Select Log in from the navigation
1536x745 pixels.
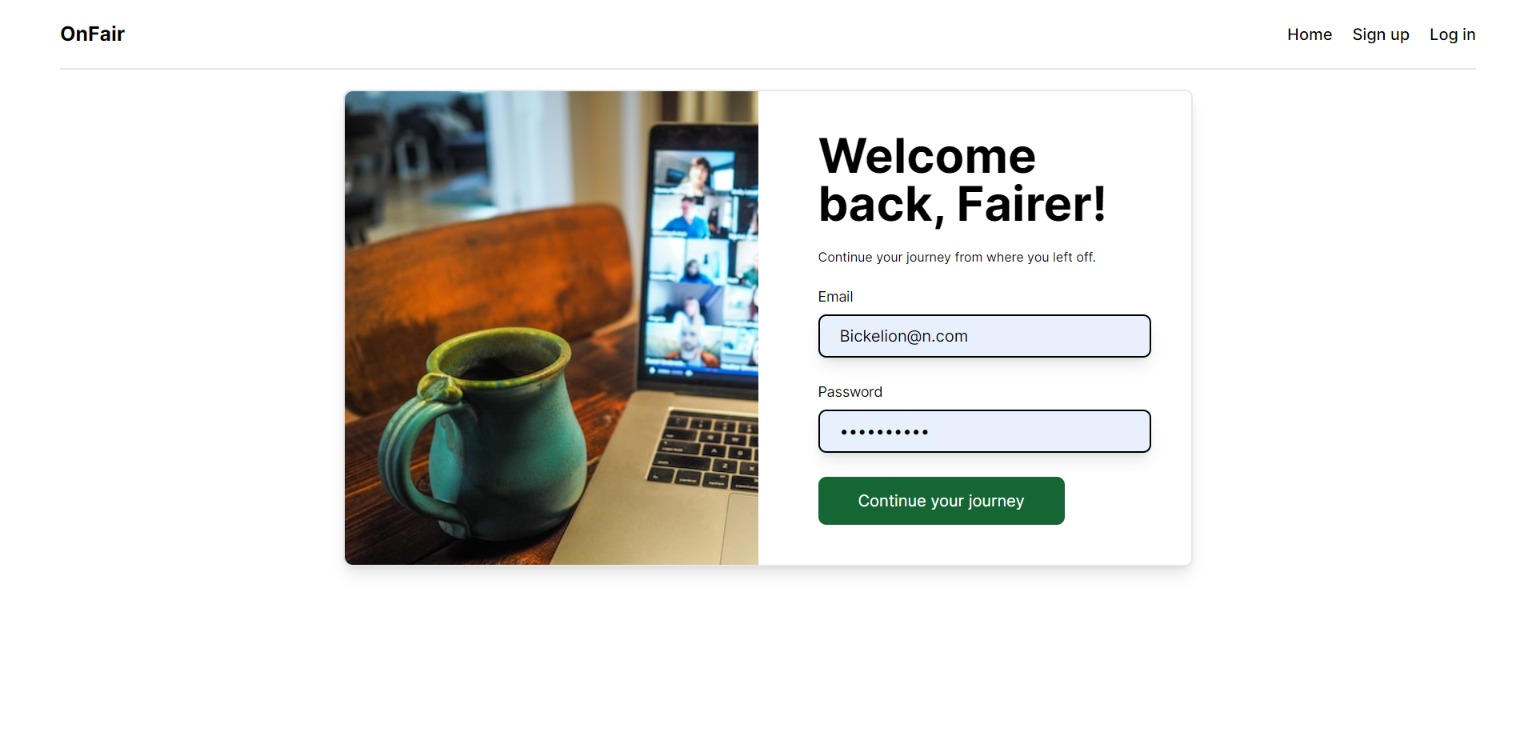(1452, 34)
